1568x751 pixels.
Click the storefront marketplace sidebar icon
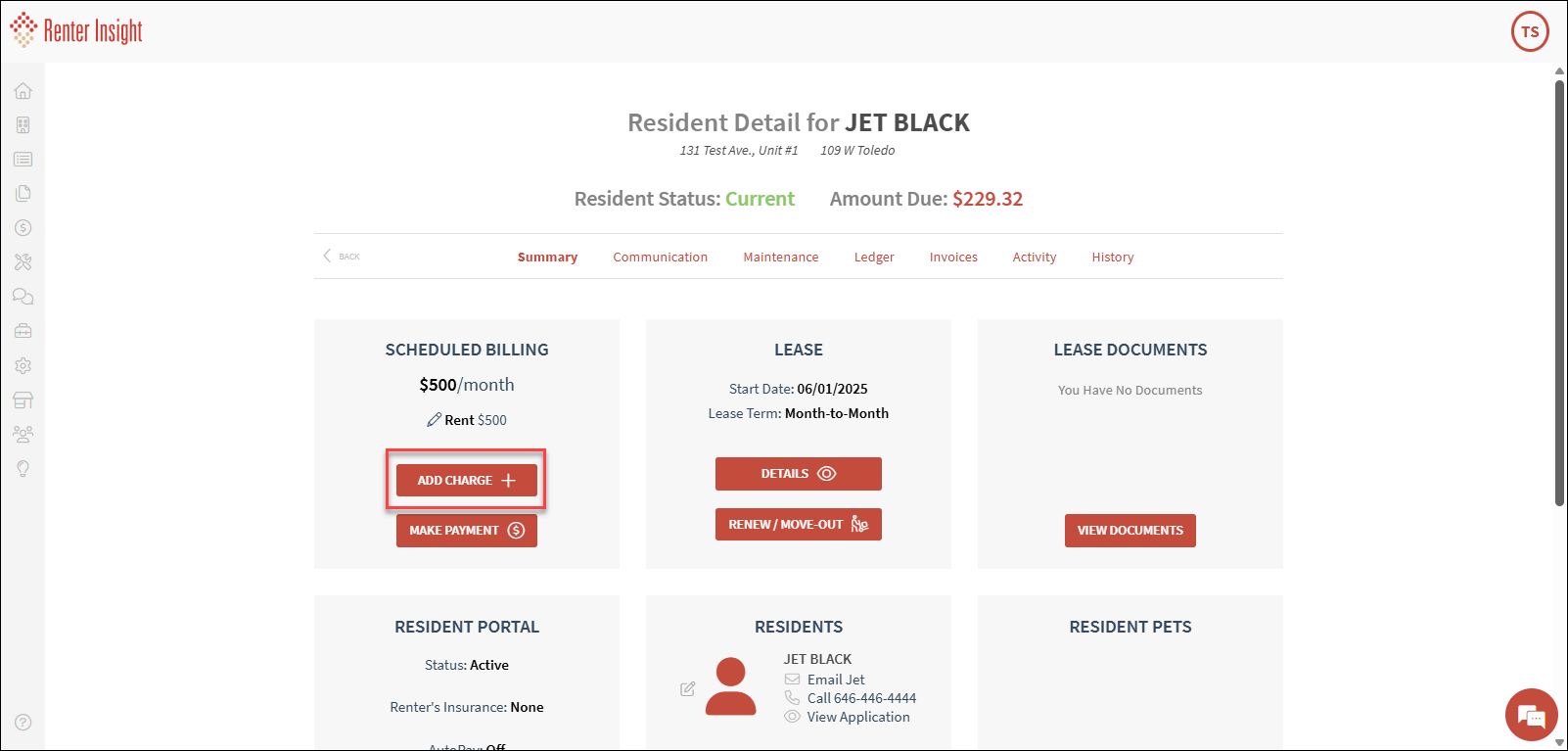click(x=23, y=400)
